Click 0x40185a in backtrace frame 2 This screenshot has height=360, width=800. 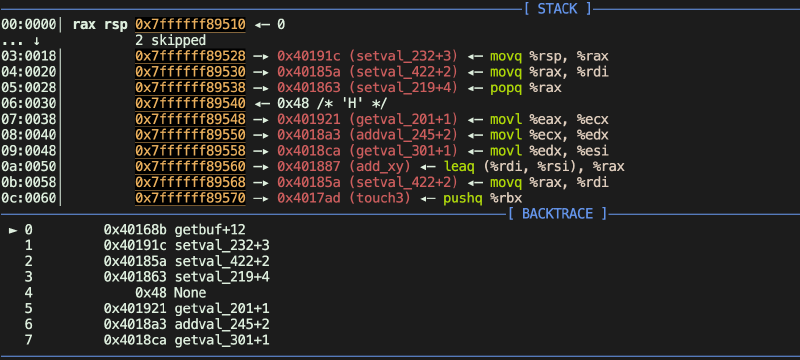coord(135,262)
